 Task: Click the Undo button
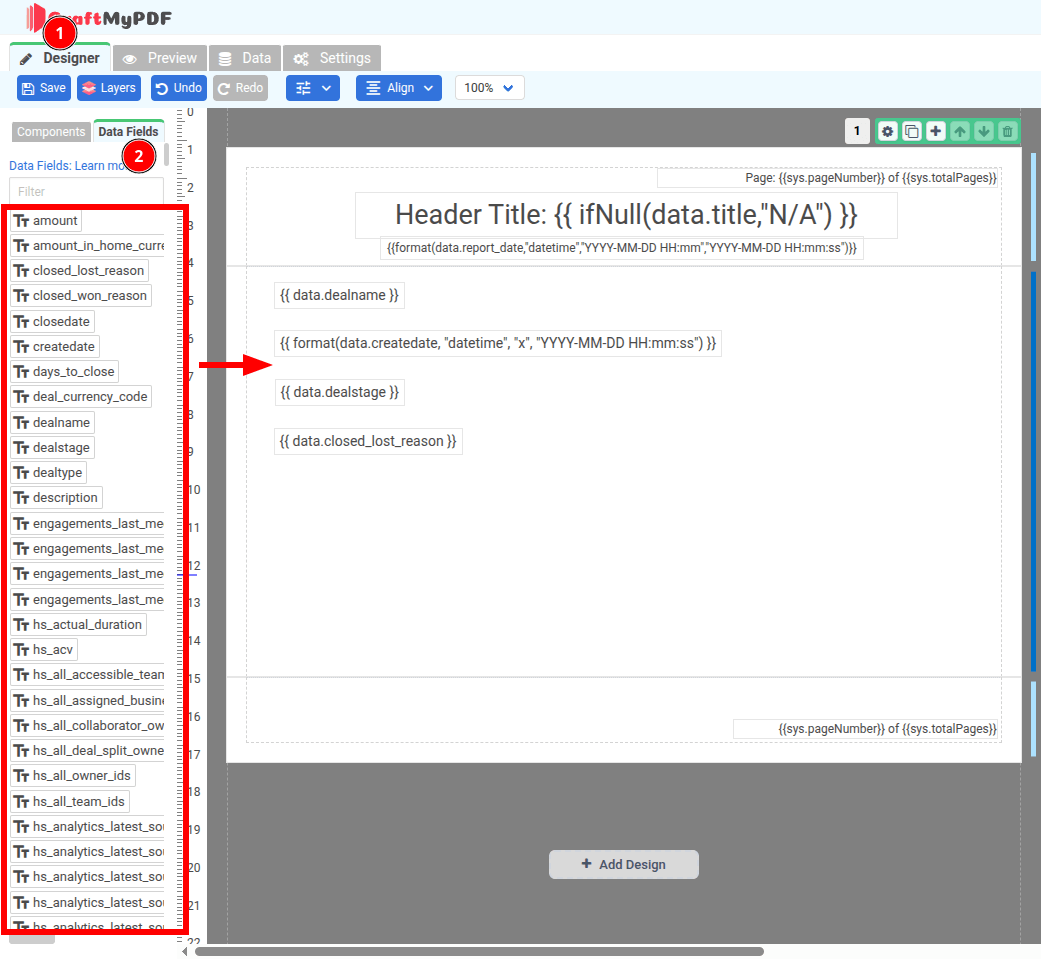pos(179,88)
